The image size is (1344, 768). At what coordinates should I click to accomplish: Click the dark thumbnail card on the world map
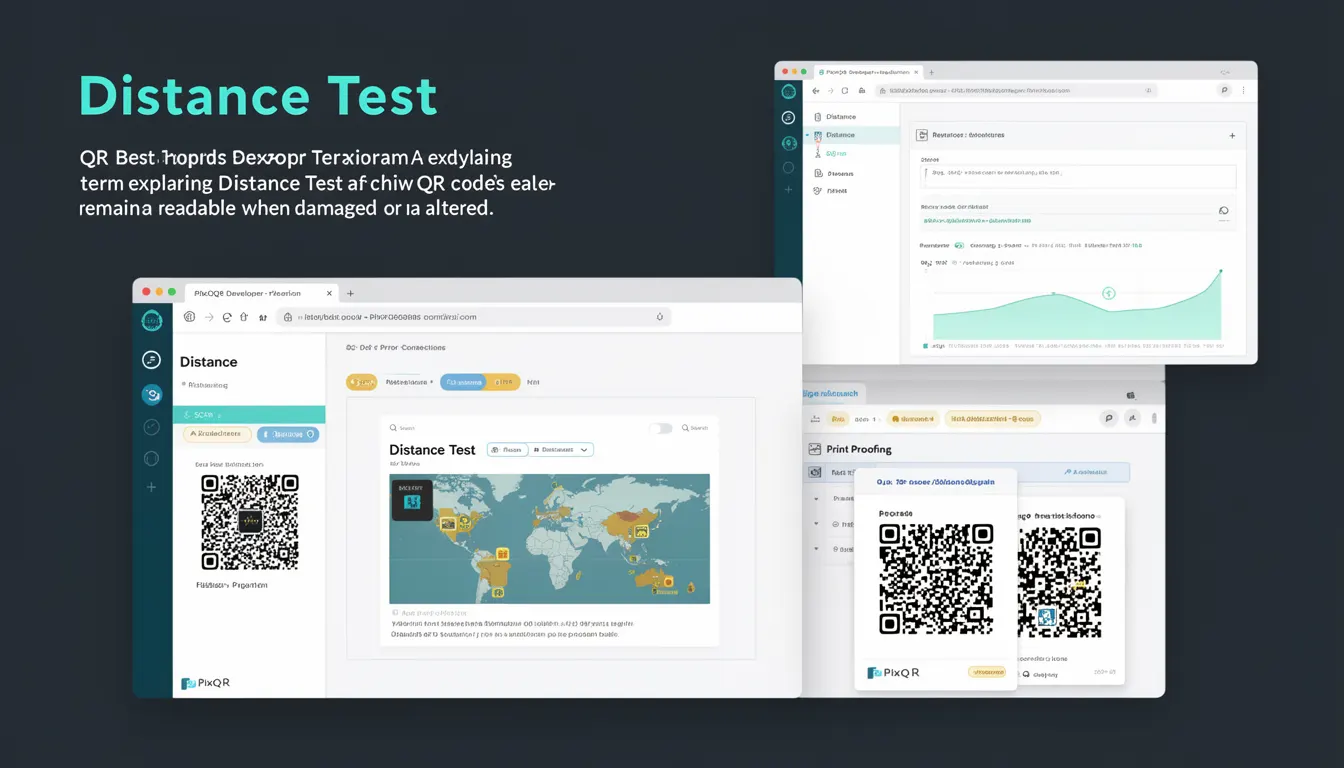coord(411,498)
